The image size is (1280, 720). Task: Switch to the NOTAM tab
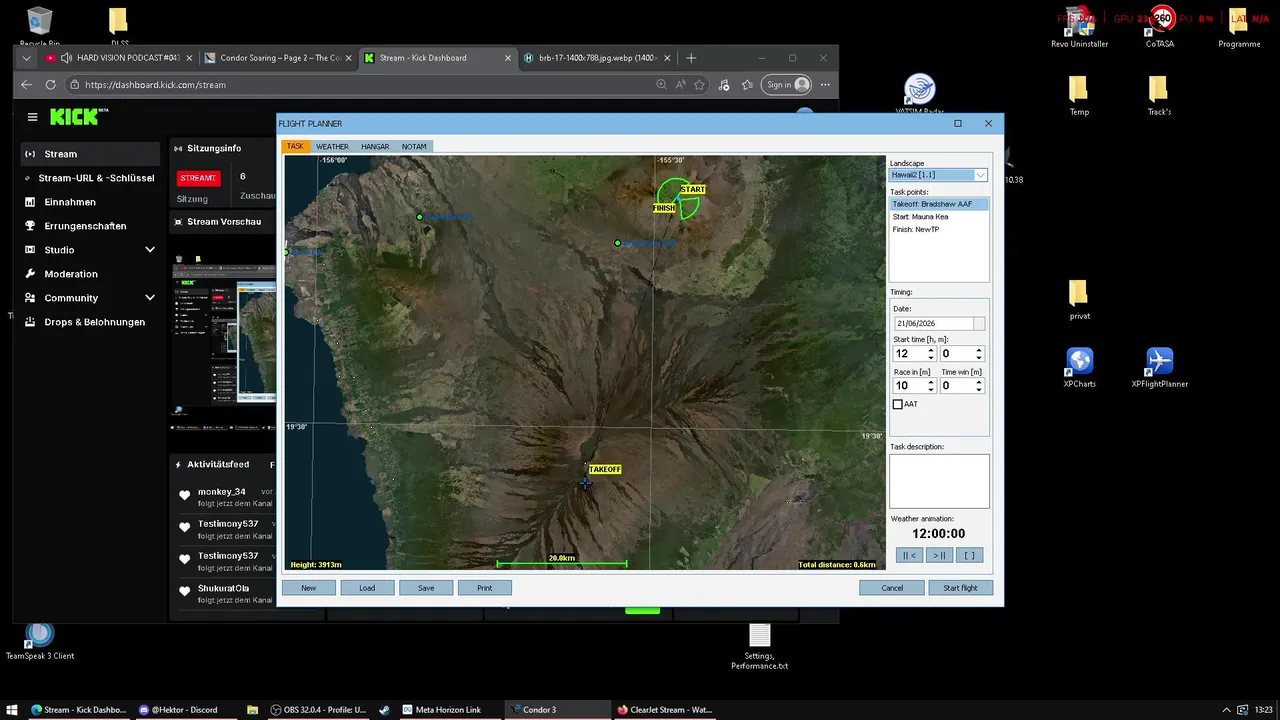[x=414, y=147]
